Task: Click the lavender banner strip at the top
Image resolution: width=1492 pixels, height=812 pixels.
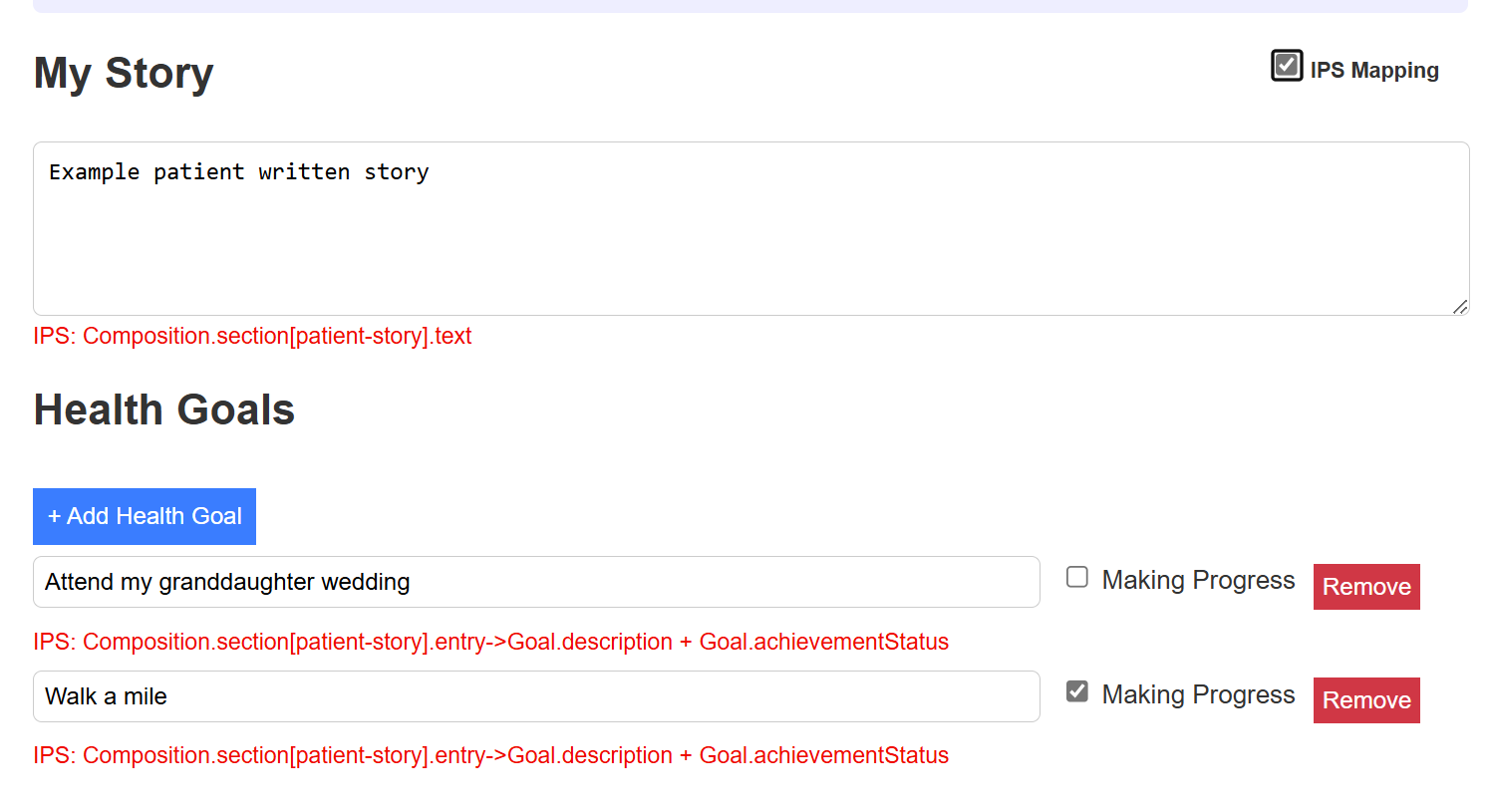Action: (x=750, y=6)
